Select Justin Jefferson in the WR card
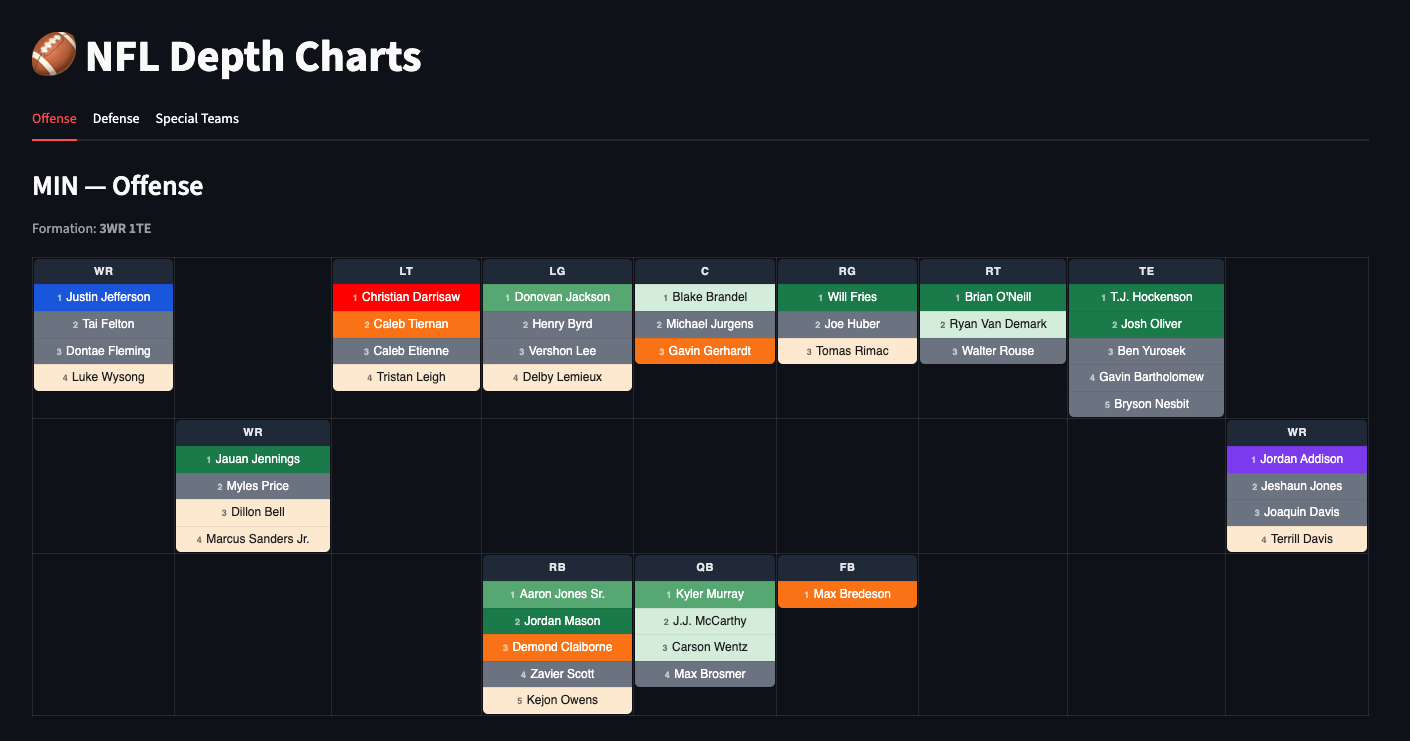The height and width of the screenshot is (741, 1410). tap(104, 297)
